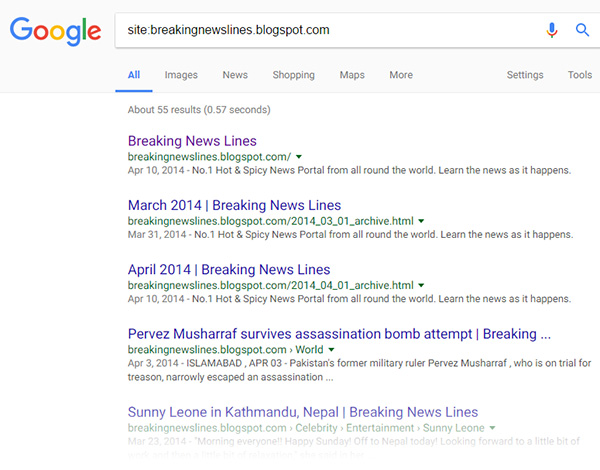Click the Google logo
The width and height of the screenshot is (600, 470).
point(55,31)
